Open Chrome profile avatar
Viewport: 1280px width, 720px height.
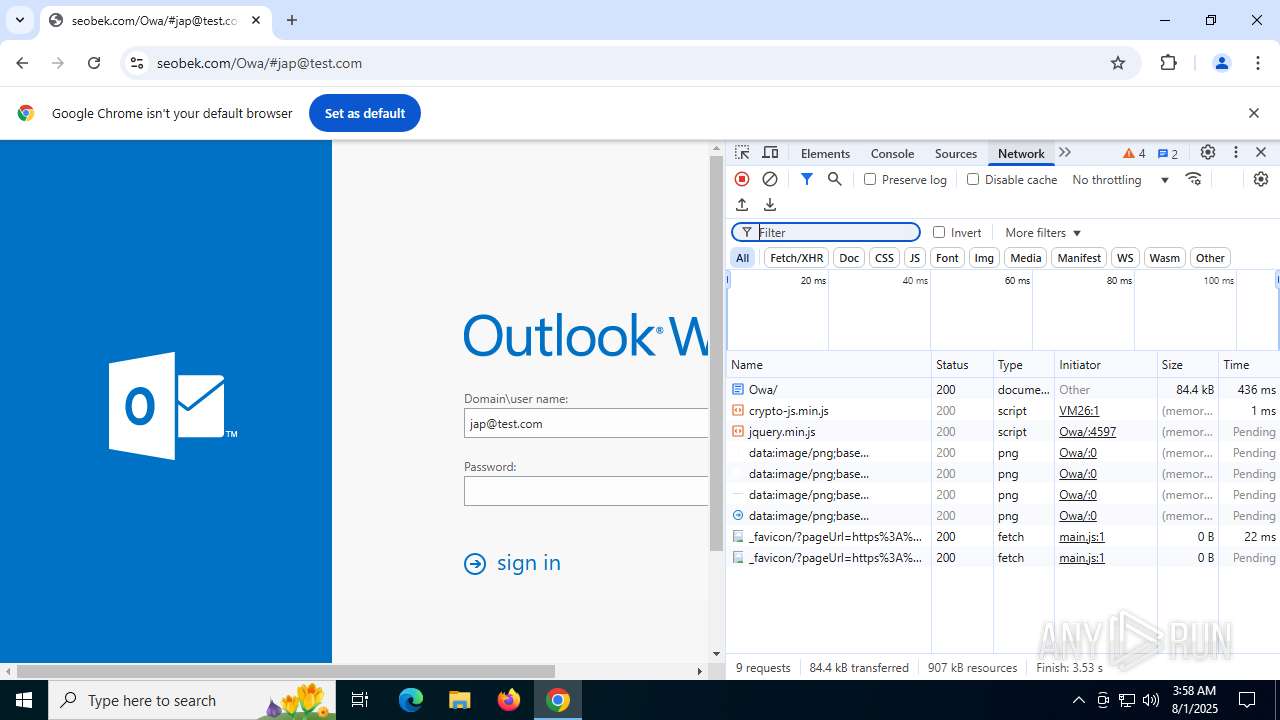(1221, 63)
